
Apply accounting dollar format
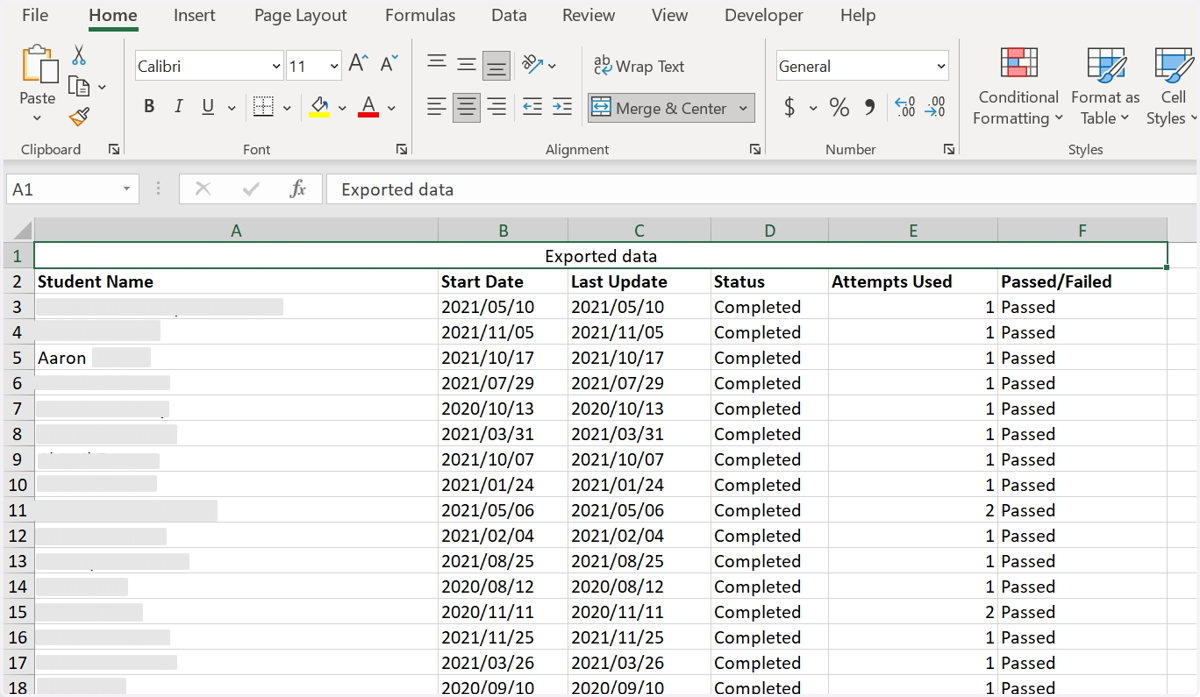pos(790,107)
